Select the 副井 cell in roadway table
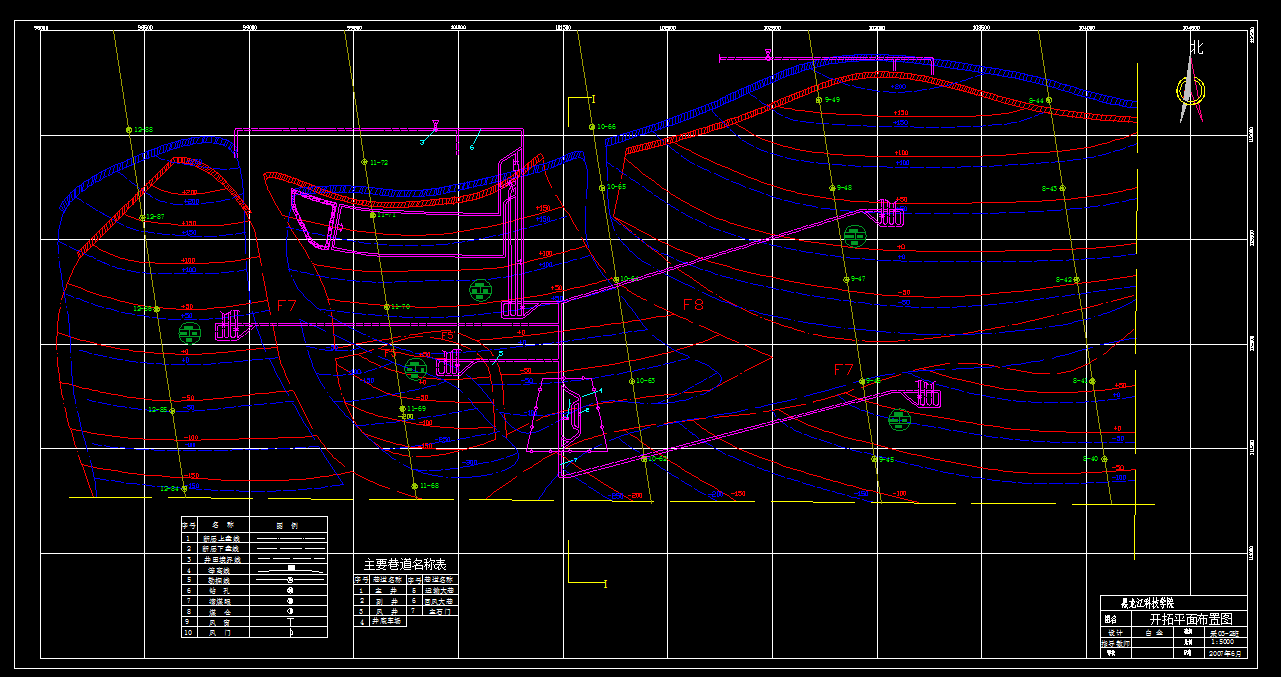The height and width of the screenshot is (677, 1281). pyautogui.click(x=387, y=601)
